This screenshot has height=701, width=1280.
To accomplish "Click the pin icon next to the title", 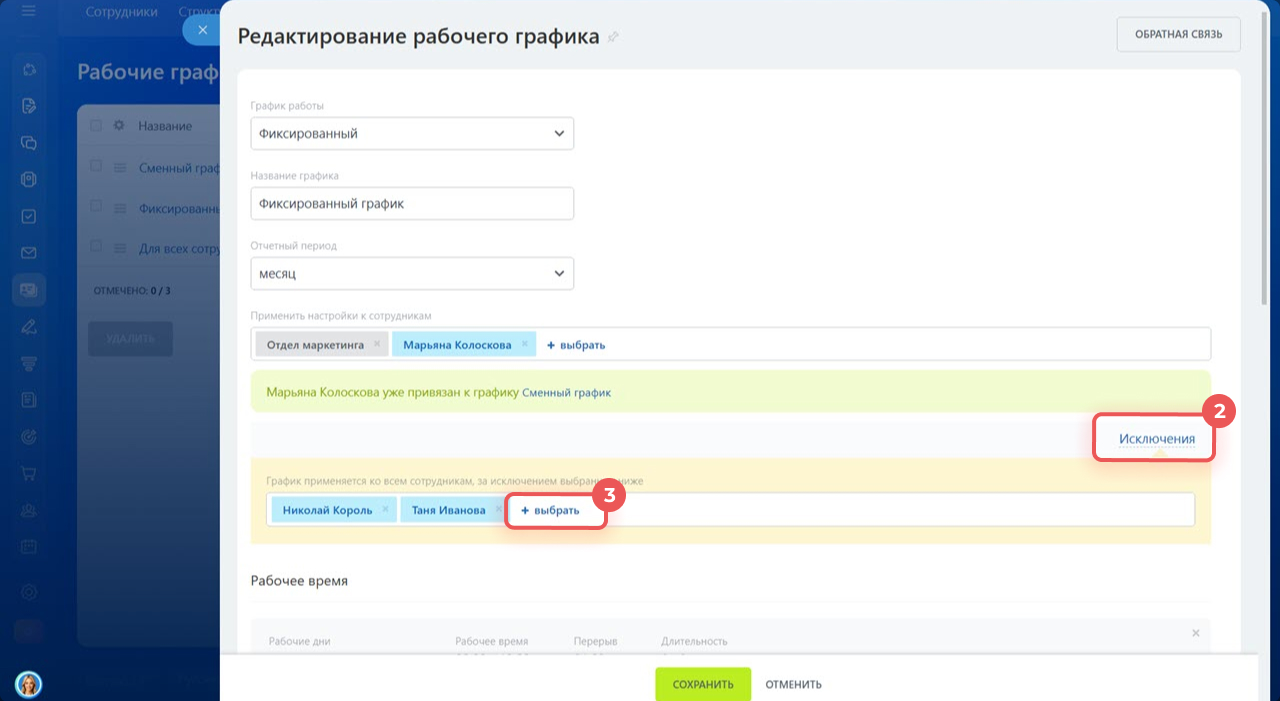I will pyautogui.click(x=613, y=38).
